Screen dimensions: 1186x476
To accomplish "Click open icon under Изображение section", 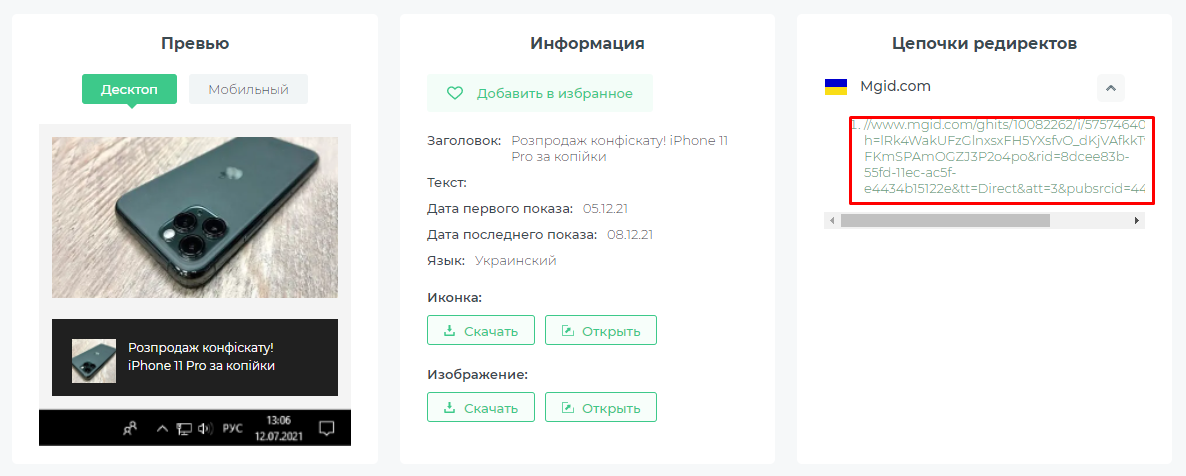I will coord(567,408).
